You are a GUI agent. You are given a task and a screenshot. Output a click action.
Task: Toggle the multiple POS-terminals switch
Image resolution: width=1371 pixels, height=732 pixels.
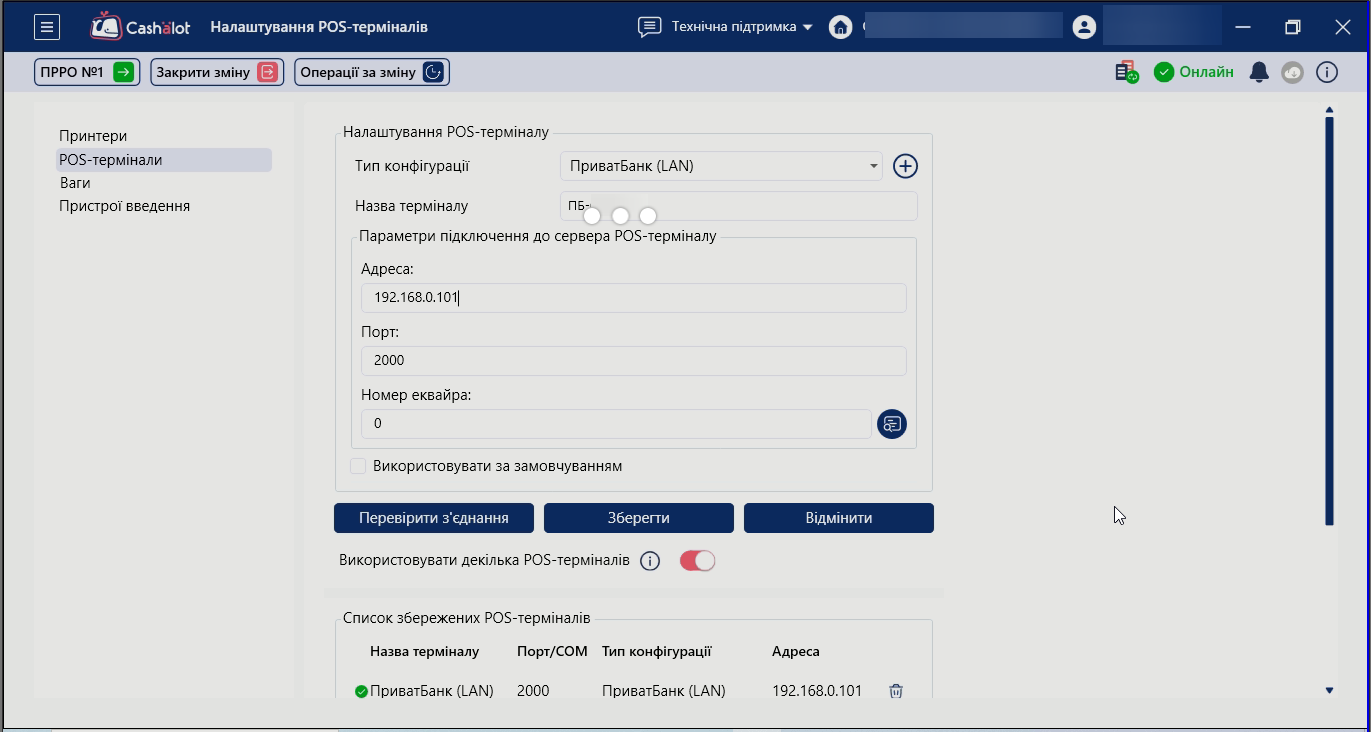click(697, 561)
